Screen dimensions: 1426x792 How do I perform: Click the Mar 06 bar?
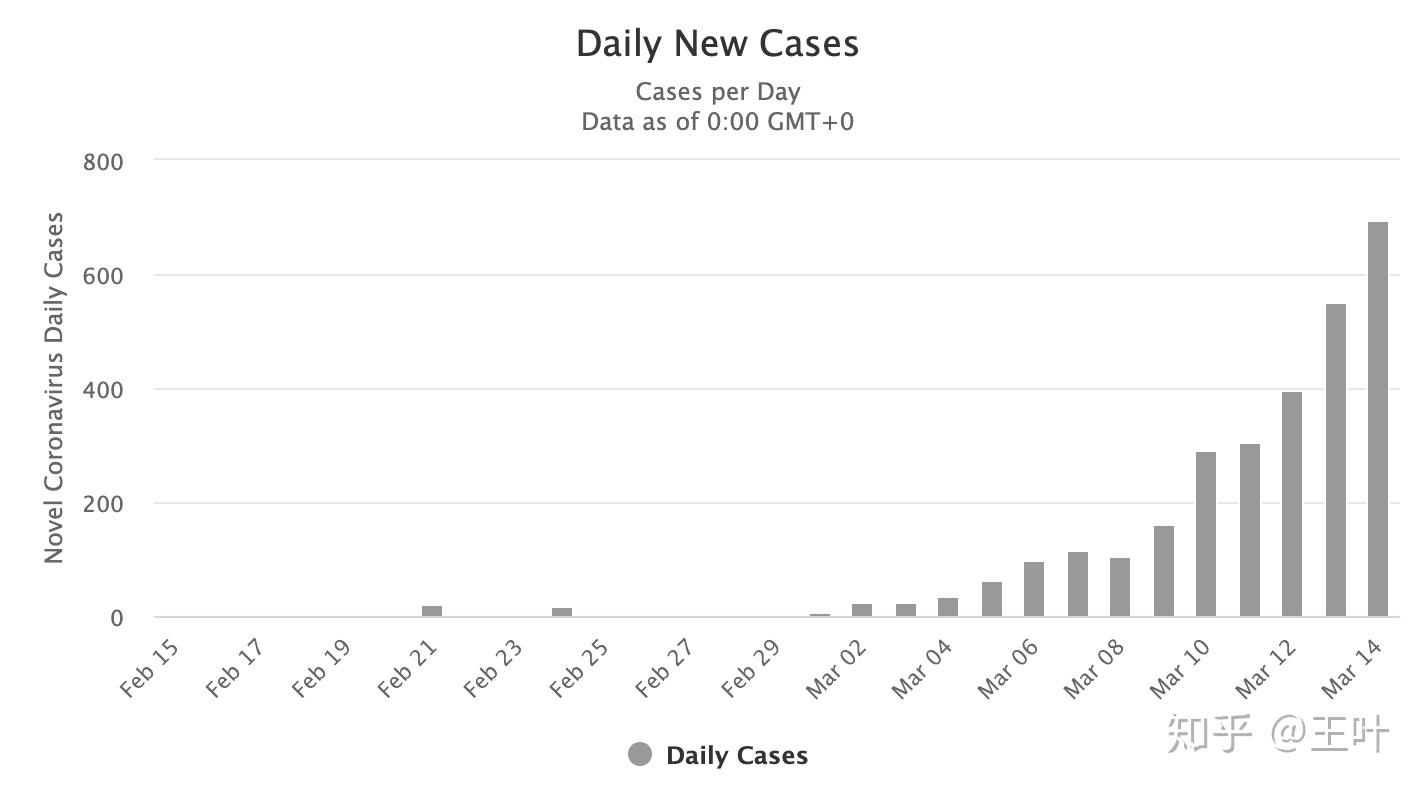(1033, 589)
